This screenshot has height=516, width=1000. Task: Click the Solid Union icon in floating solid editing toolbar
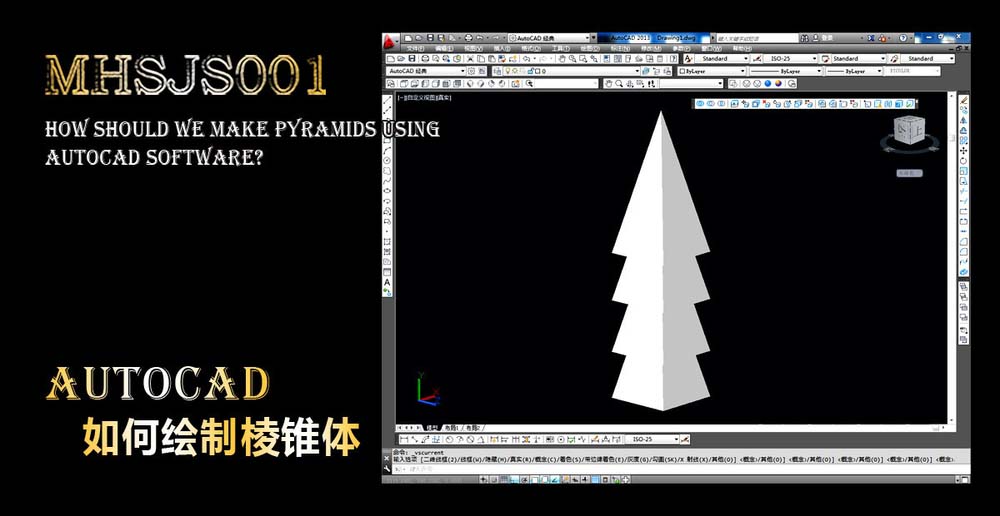pyautogui.click(x=700, y=103)
